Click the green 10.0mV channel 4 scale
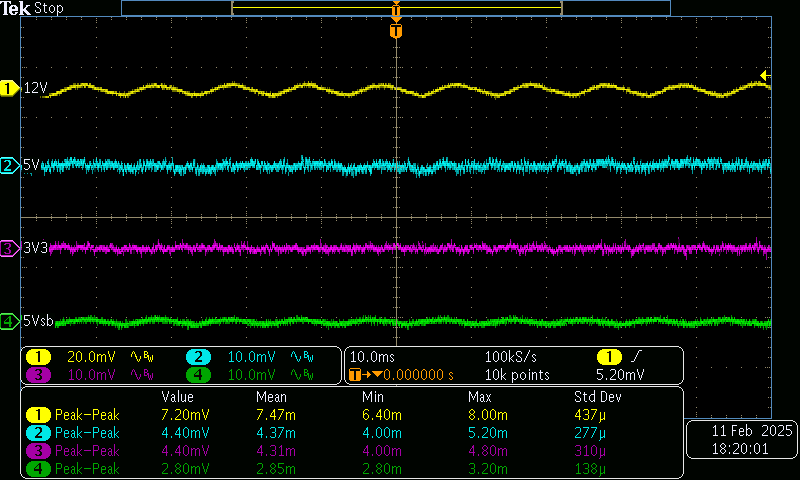 pos(252,375)
